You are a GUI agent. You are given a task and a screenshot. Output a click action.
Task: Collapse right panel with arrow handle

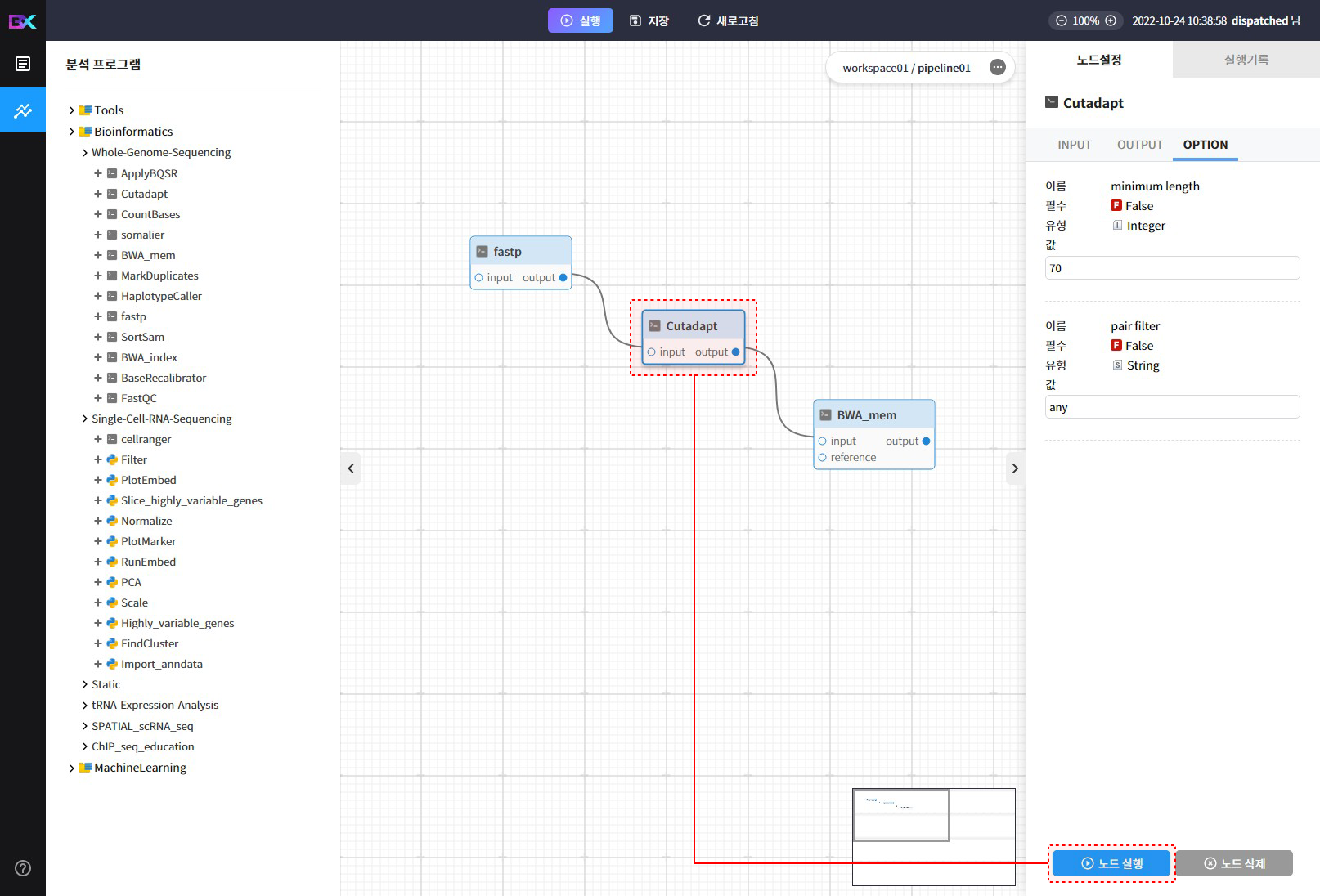[1015, 468]
